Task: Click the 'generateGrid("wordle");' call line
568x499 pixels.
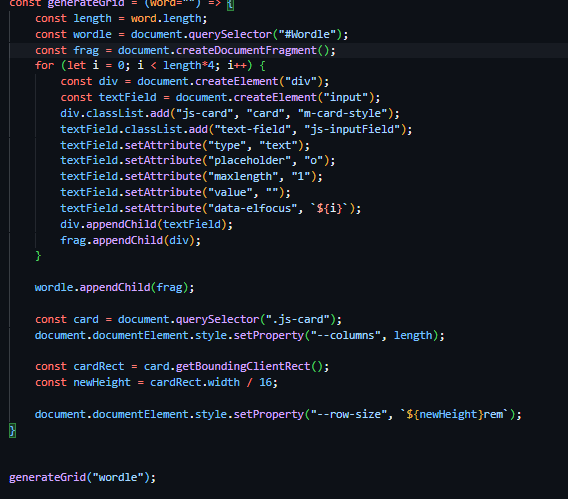Action: click(x=82, y=477)
